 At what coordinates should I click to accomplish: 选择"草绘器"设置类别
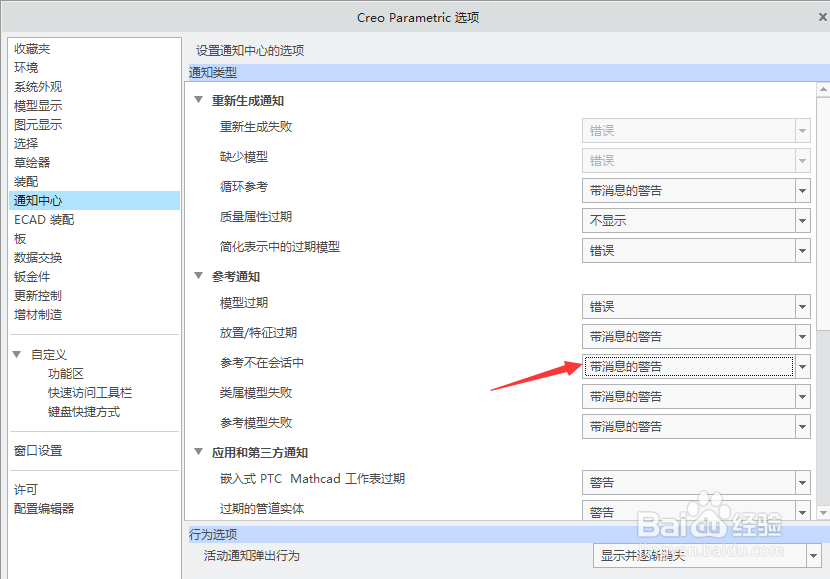pos(33,161)
